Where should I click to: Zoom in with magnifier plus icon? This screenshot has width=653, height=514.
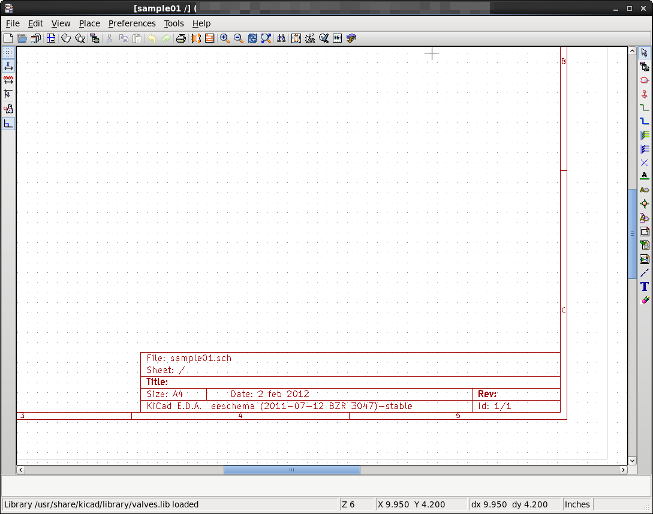[224, 38]
